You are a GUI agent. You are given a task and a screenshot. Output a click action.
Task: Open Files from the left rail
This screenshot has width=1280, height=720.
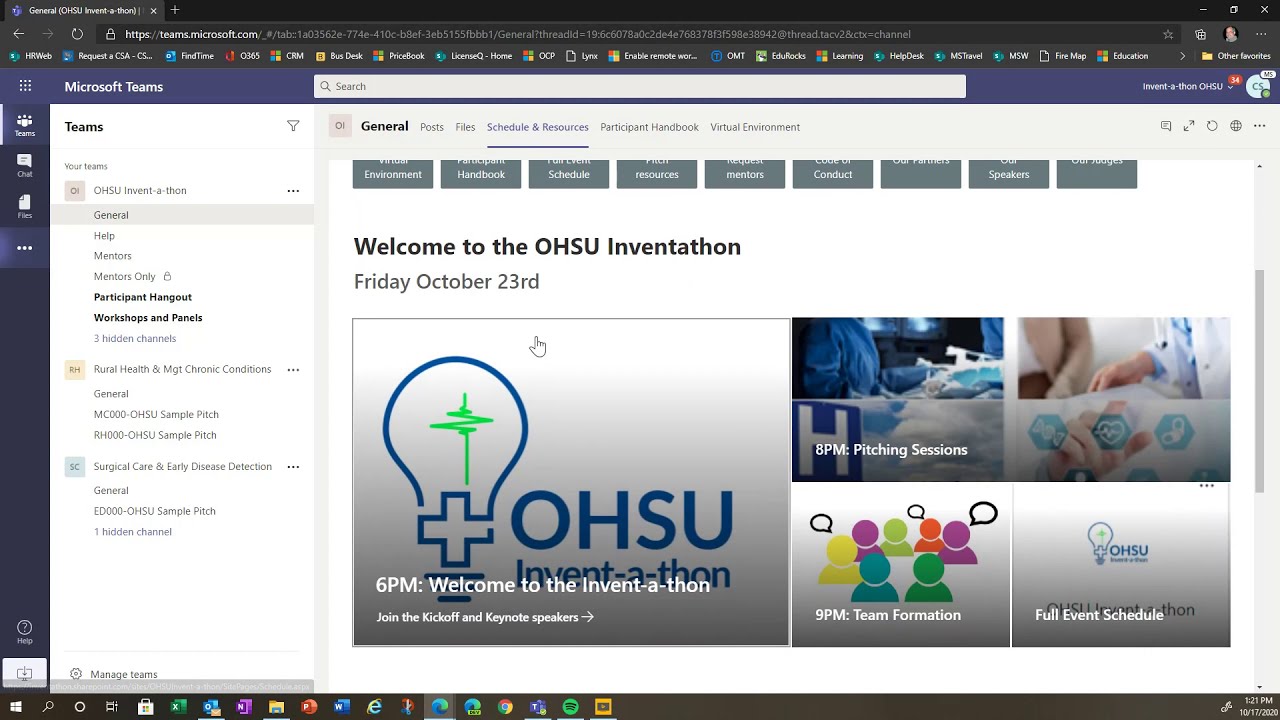(x=24, y=207)
